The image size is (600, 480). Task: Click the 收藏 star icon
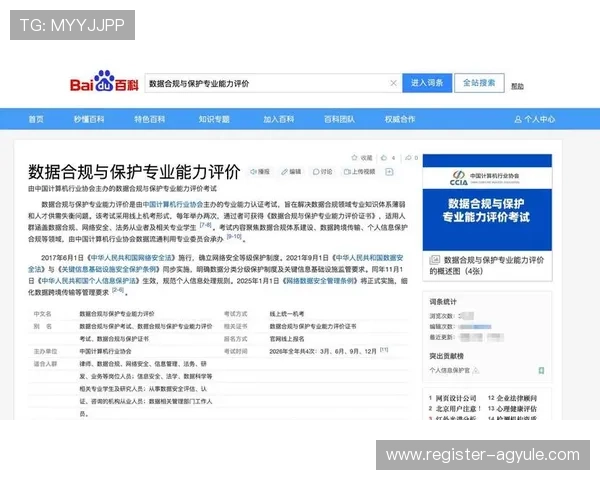point(354,158)
